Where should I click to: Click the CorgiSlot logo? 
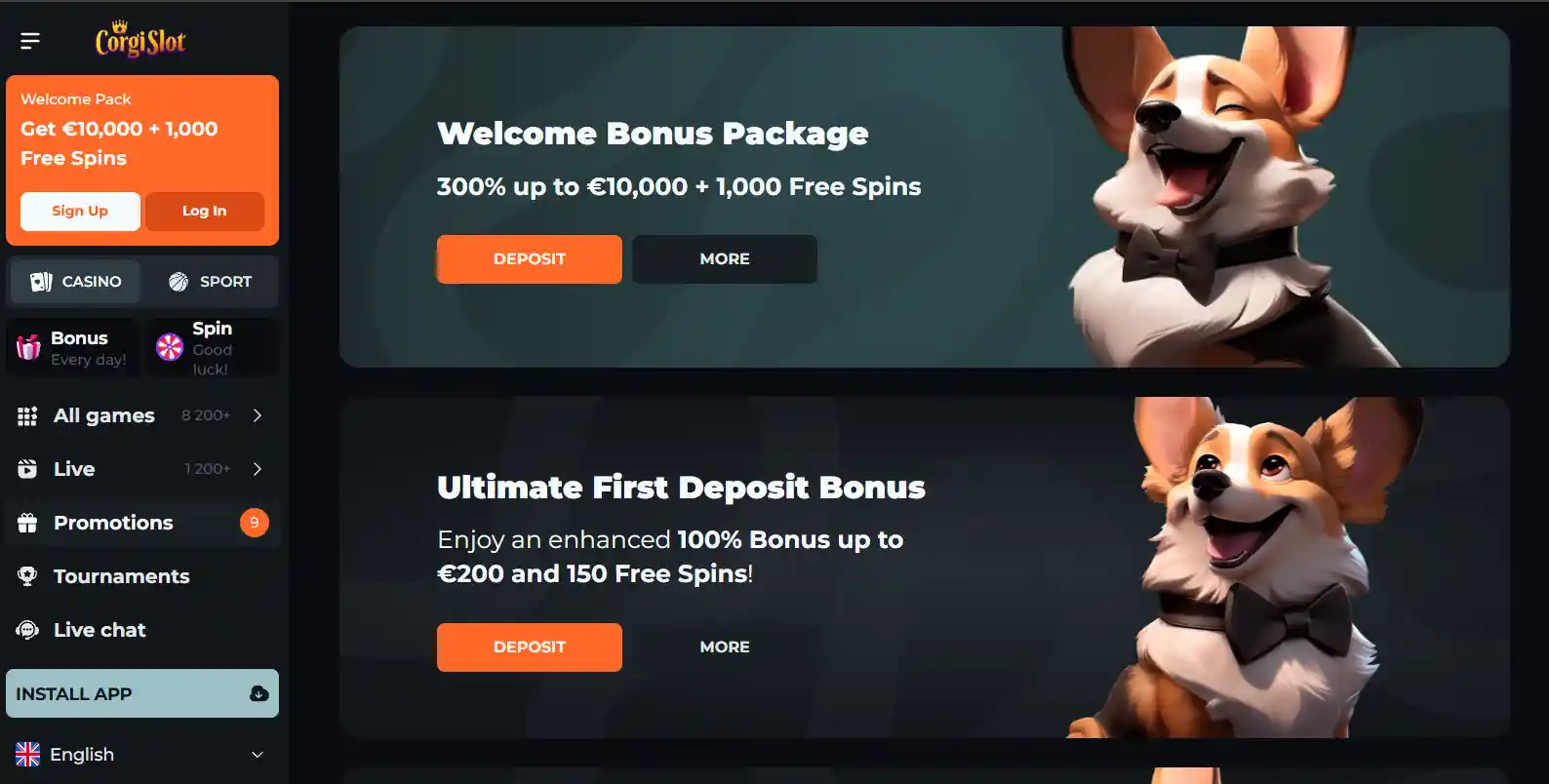coord(140,40)
